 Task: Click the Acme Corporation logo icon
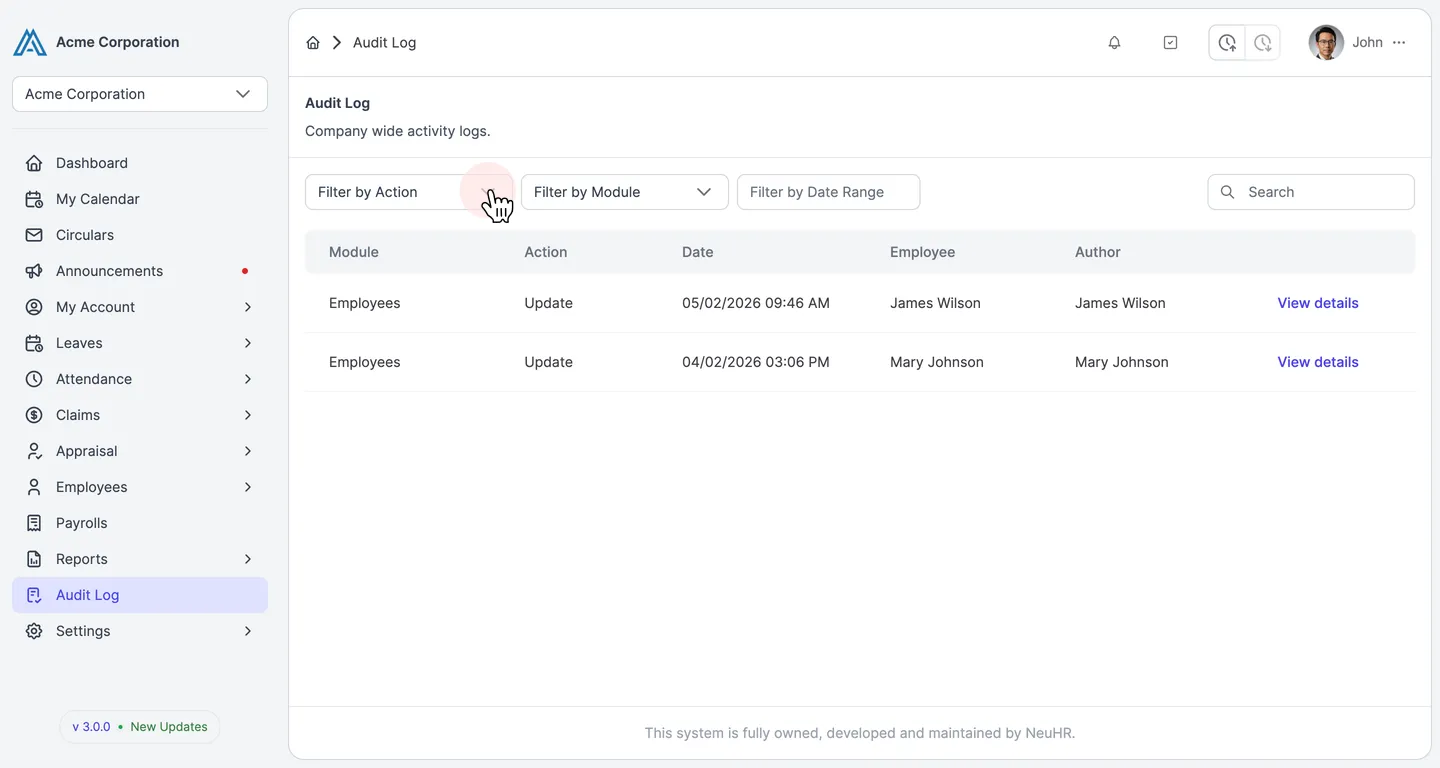click(x=30, y=42)
